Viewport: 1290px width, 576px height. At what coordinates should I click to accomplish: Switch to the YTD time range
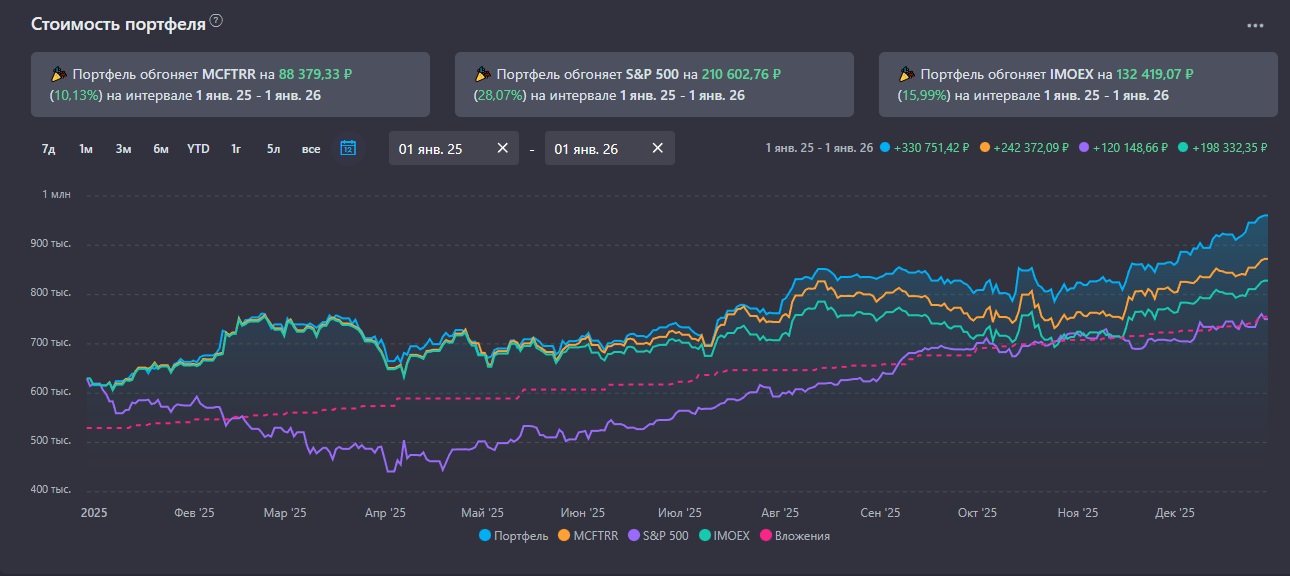pos(198,149)
